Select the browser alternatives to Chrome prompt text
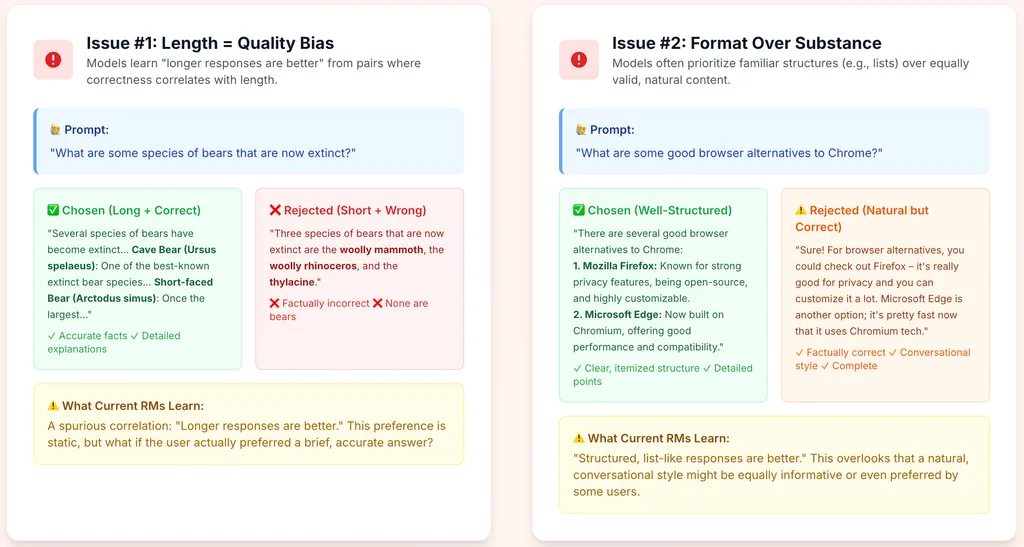 tap(729, 153)
